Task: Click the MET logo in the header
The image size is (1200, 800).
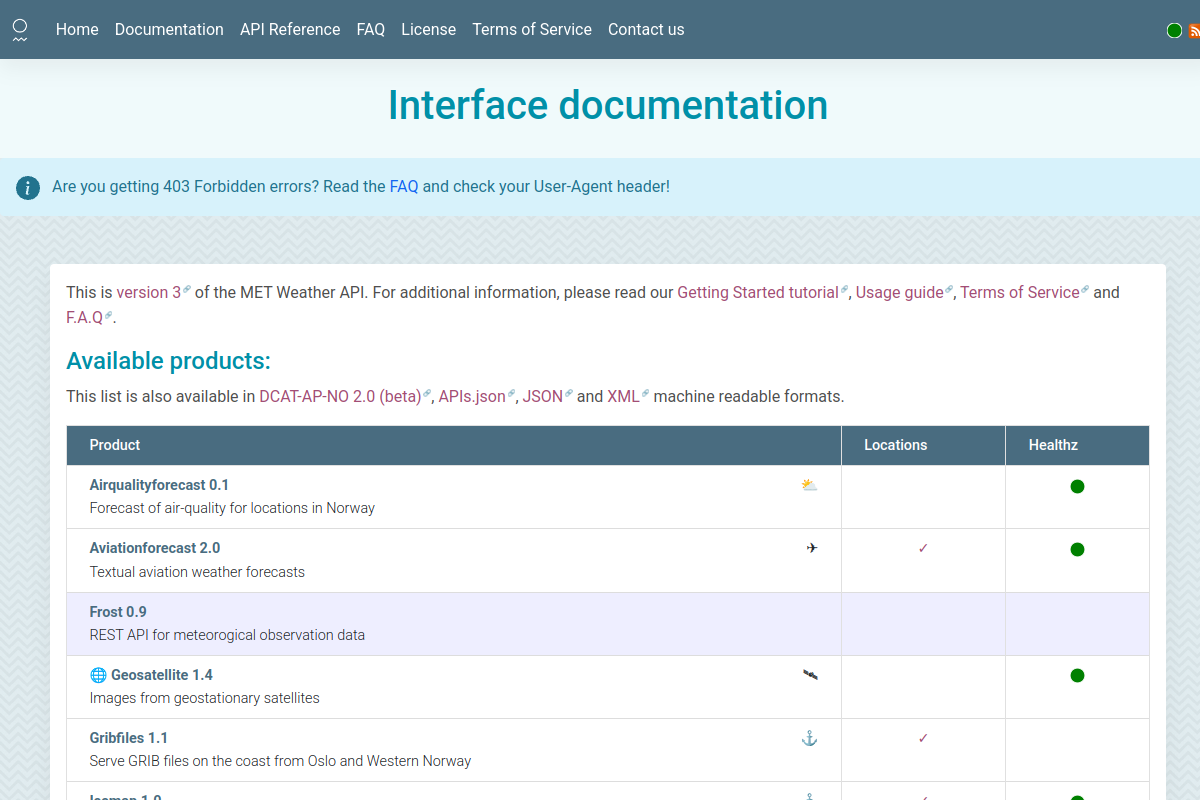Action: (x=20, y=30)
